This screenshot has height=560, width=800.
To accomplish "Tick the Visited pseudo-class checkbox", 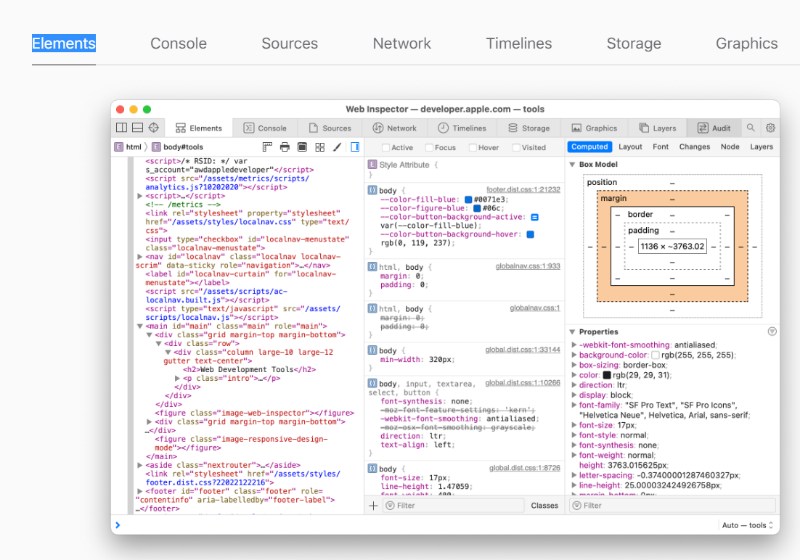I will (x=516, y=147).
